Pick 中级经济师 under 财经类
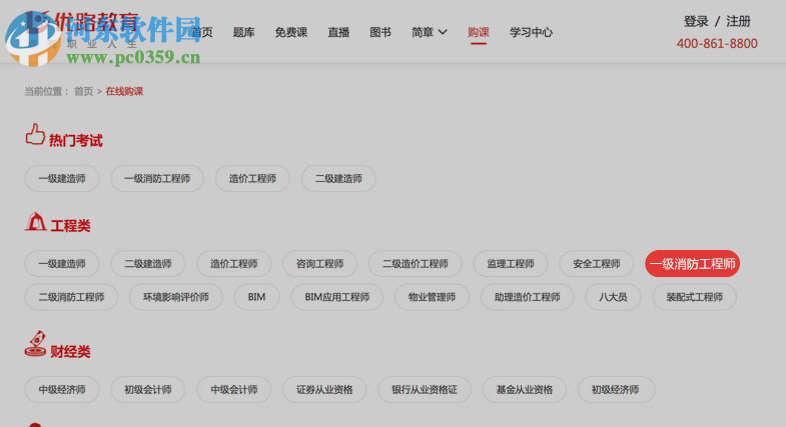Screen dimensions: 786x427 coord(62,389)
